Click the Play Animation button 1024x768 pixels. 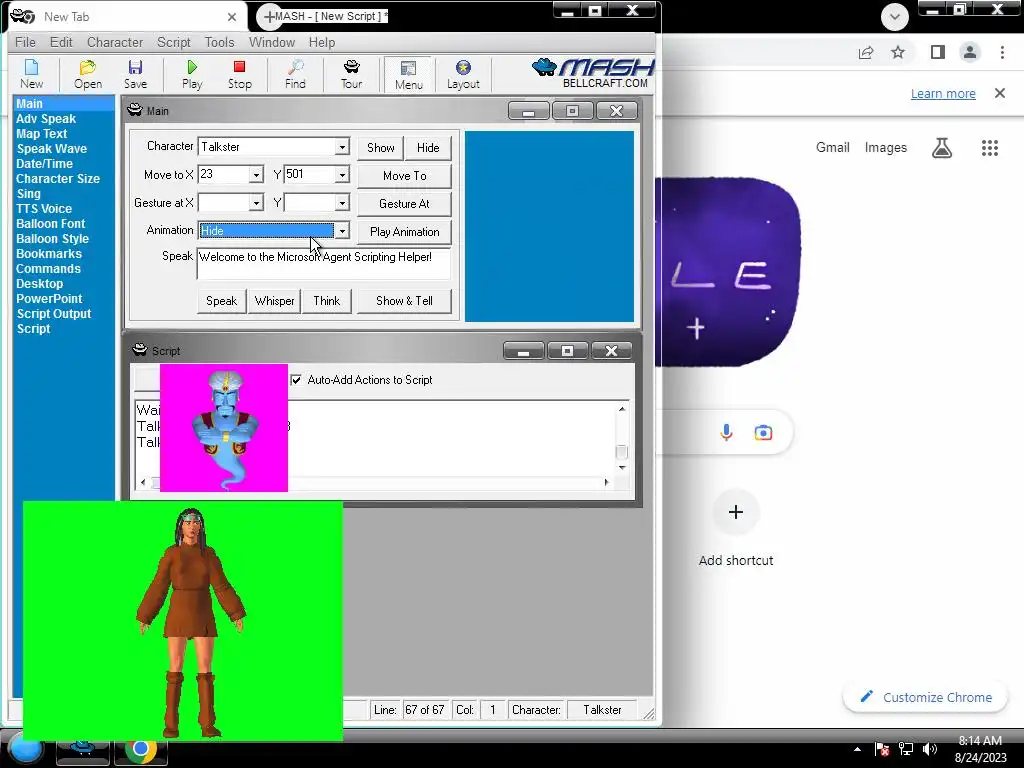404,232
